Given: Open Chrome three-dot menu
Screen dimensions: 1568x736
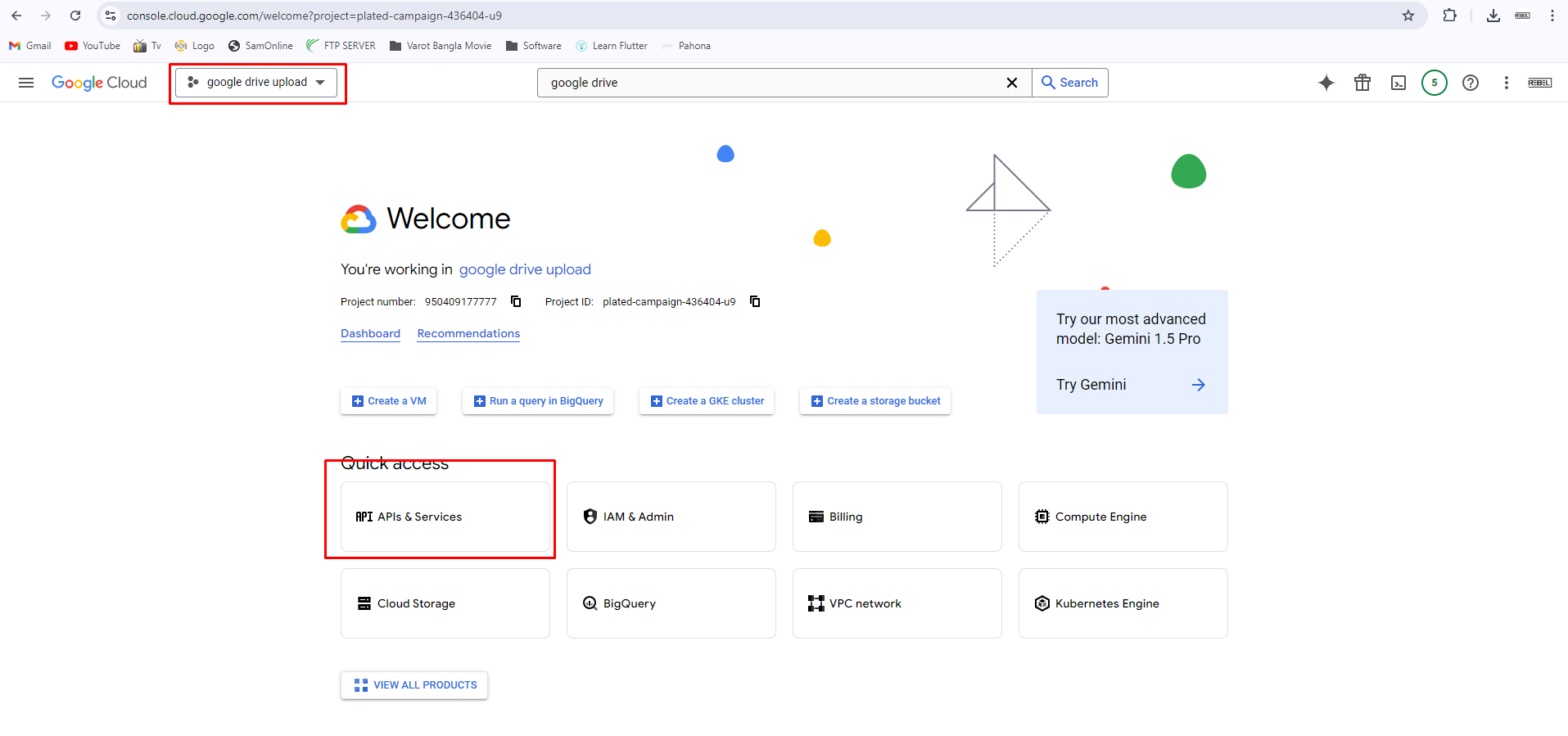Looking at the screenshot, I should point(1552,16).
